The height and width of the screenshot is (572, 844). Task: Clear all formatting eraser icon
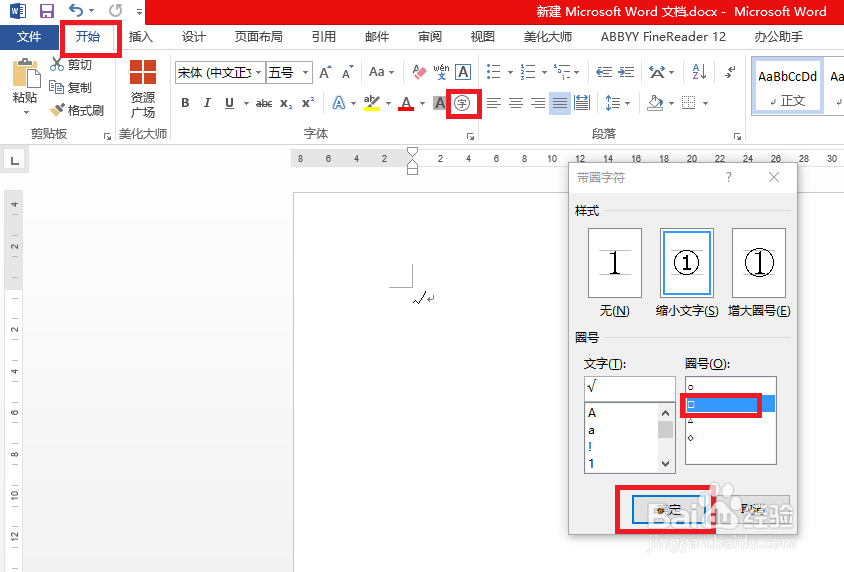pos(419,72)
